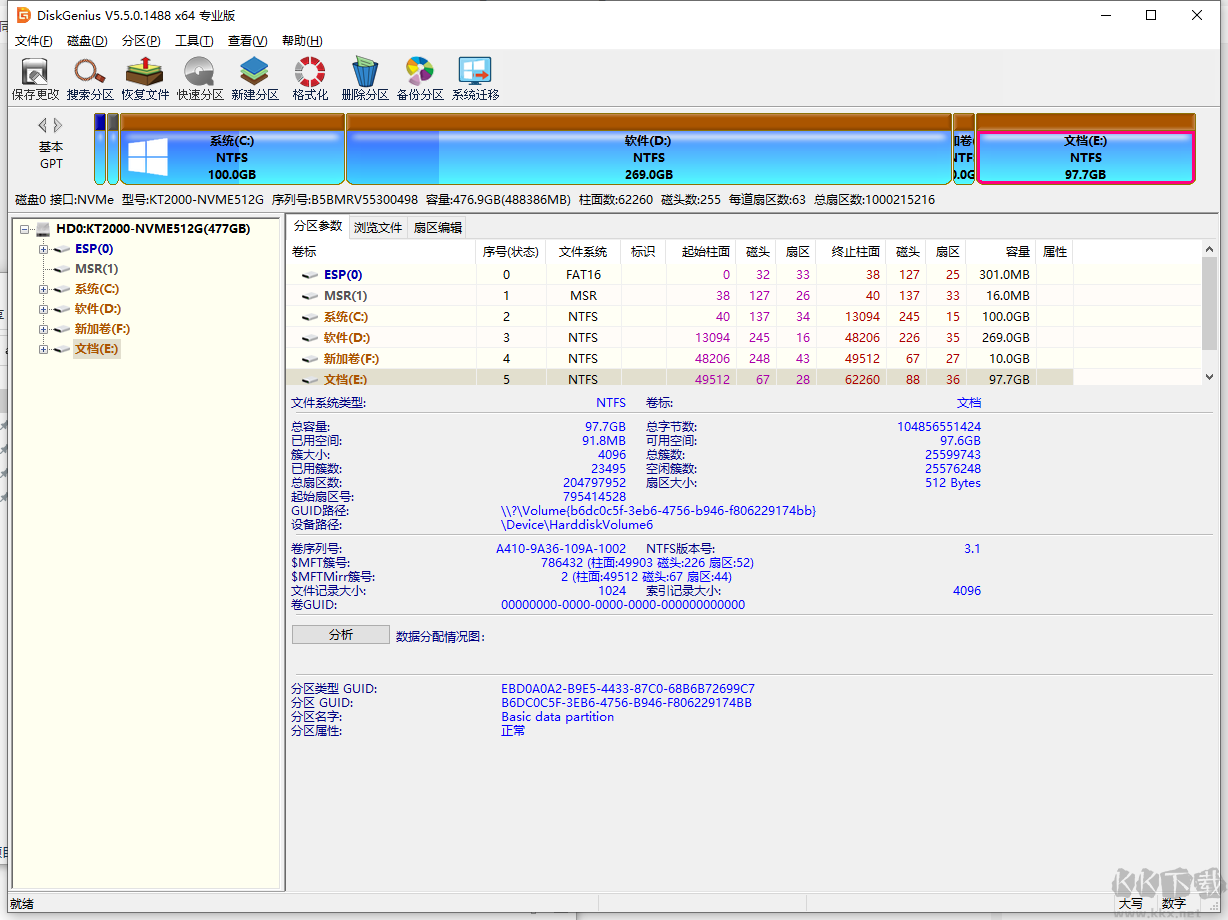This screenshot has width=1228, height=920.
Task: Click the 分析 button
Action: (x=340, y=635)
